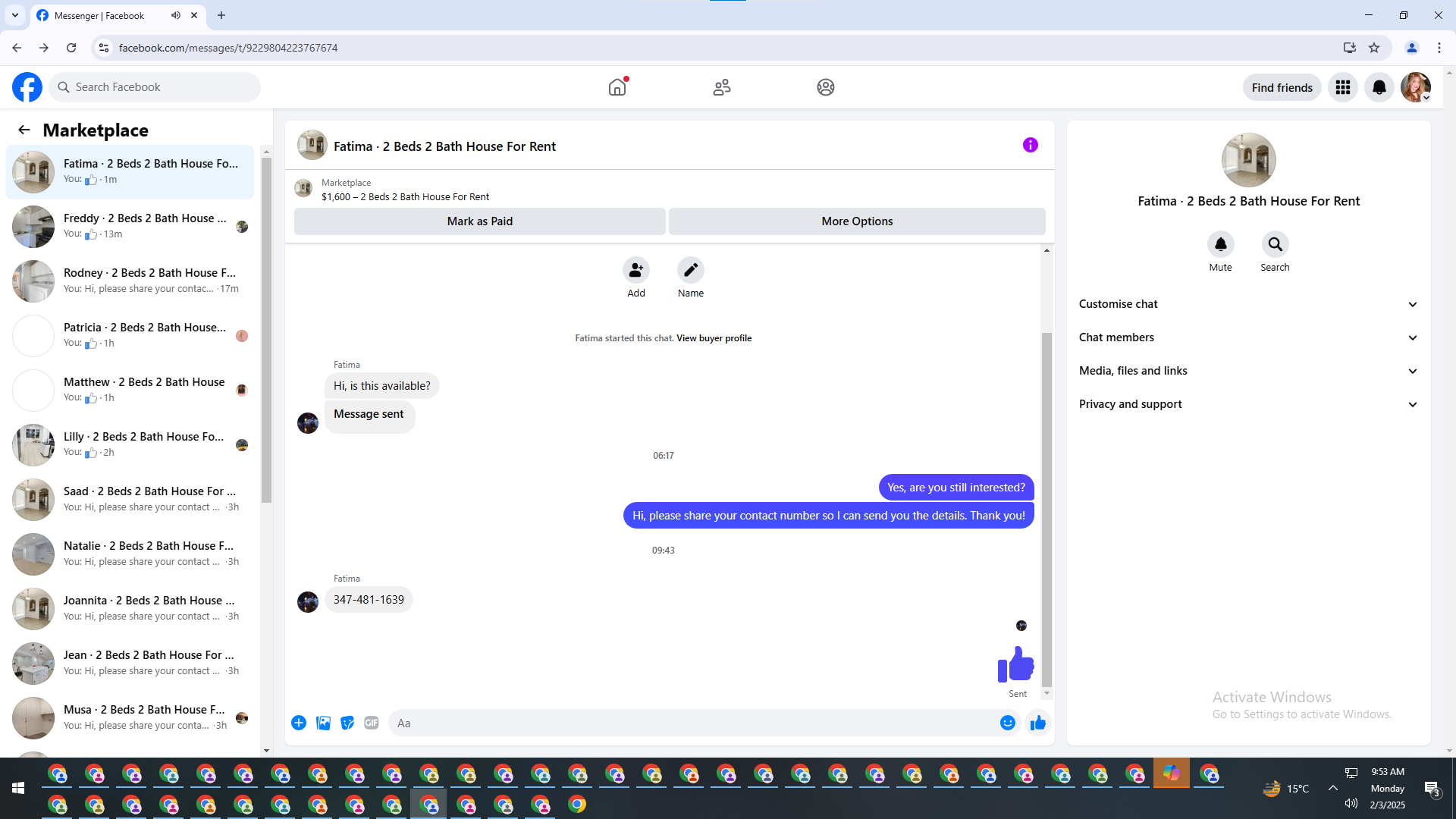Screen dimensions: 1456x819
Task: Open Patricia's 2 Beds 2 Bath chat
Action: tap(130, 335)
